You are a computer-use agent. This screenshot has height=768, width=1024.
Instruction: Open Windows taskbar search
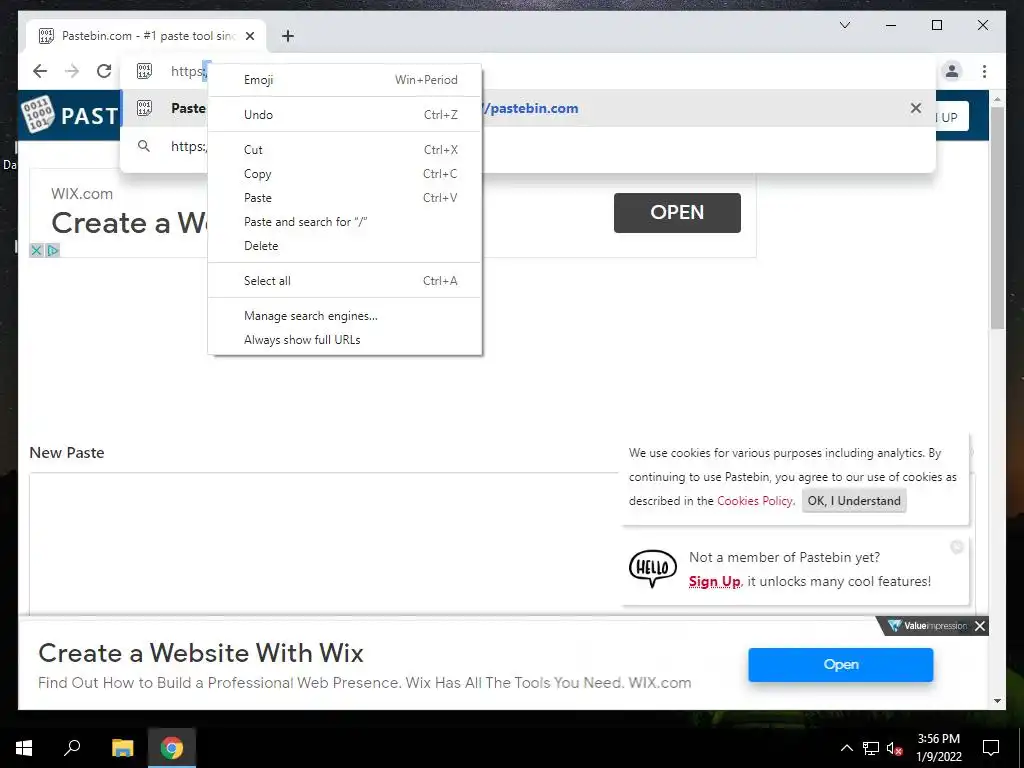(x=72, y=748)
